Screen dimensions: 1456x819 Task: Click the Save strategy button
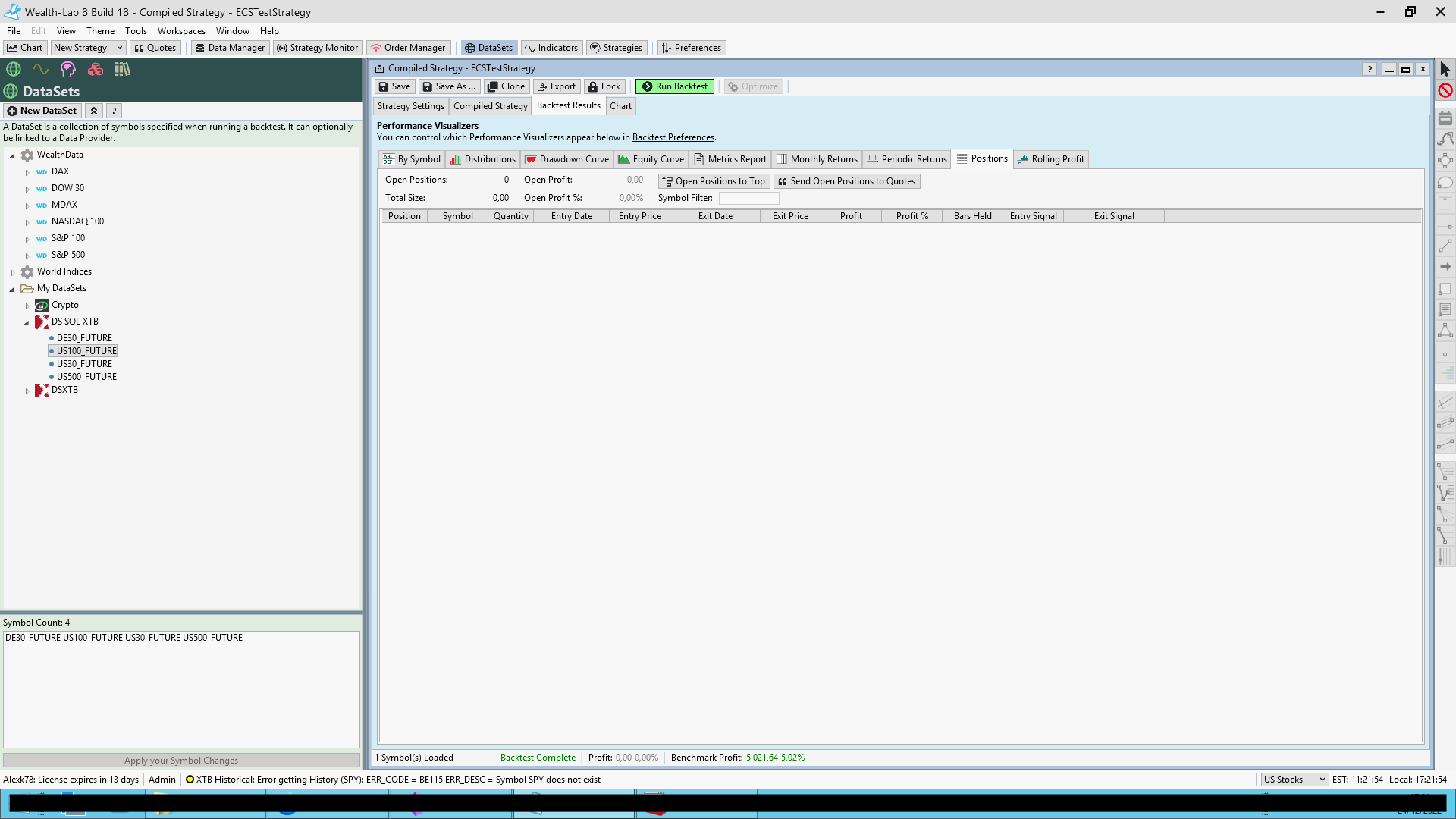click(x=394, y=86)
